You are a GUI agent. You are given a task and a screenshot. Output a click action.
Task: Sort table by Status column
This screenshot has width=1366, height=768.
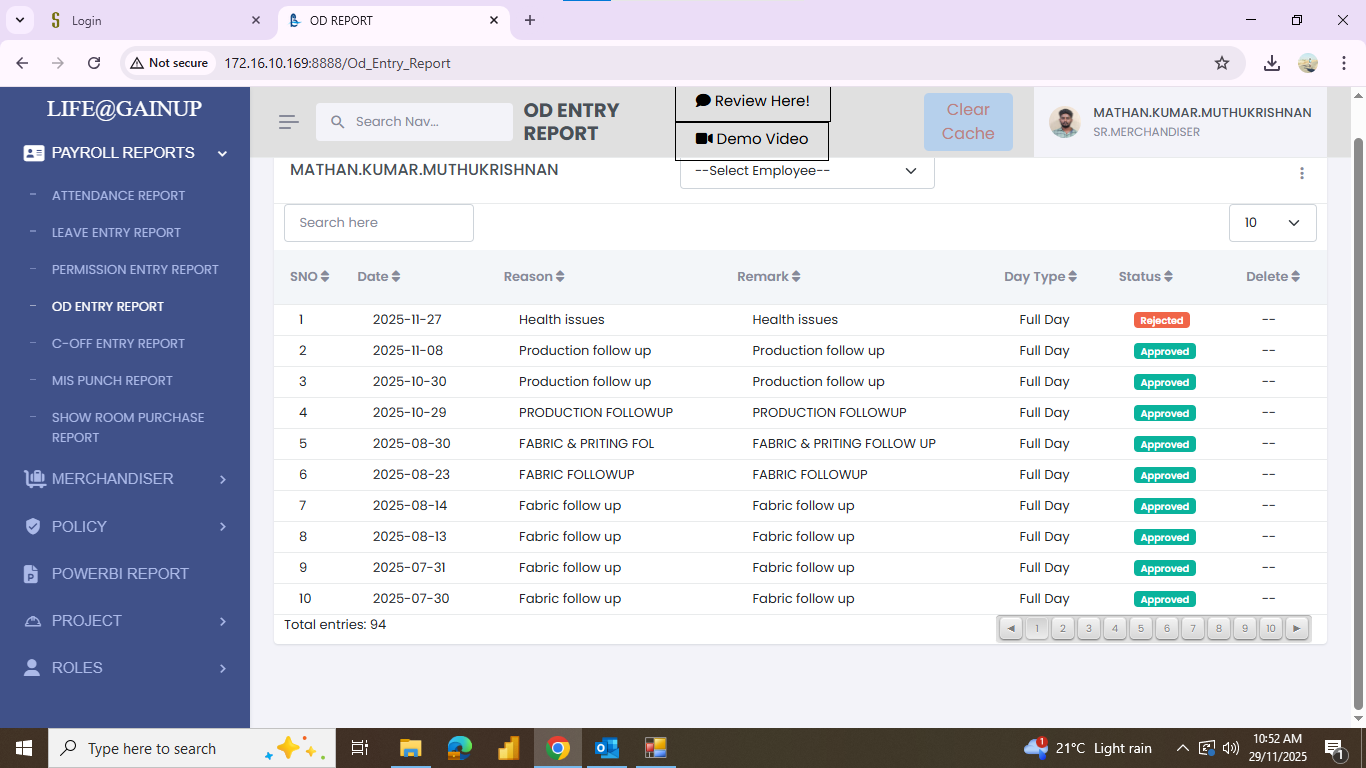[1145, 277]
